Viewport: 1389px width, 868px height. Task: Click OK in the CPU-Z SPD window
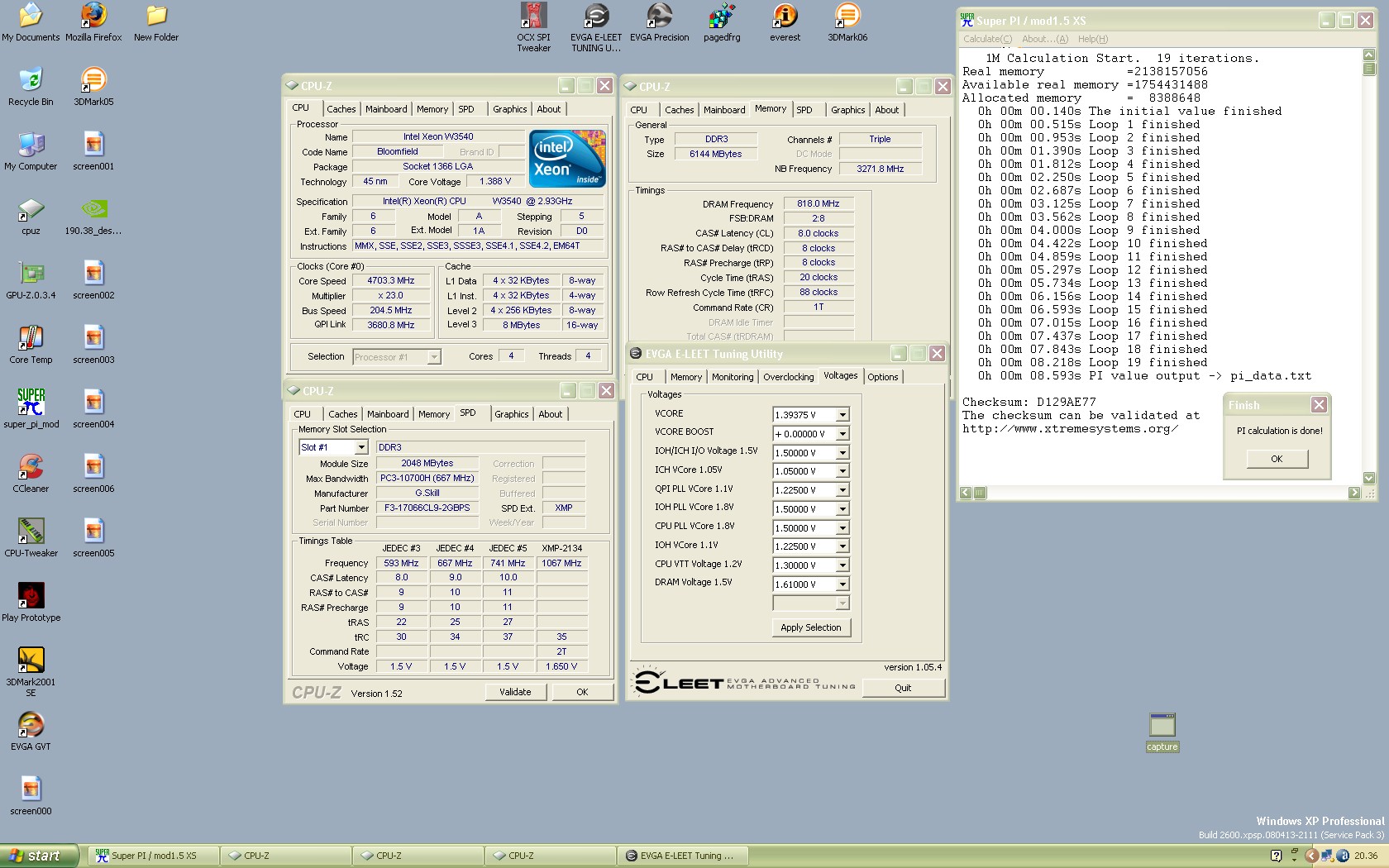(x=582, y=692)
